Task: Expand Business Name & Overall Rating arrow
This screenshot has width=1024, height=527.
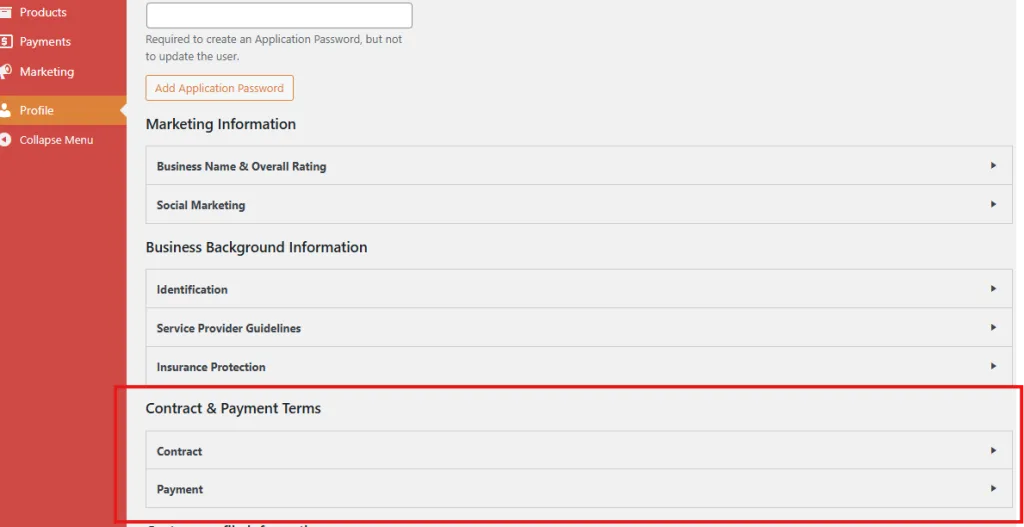Action: (993, 166)
